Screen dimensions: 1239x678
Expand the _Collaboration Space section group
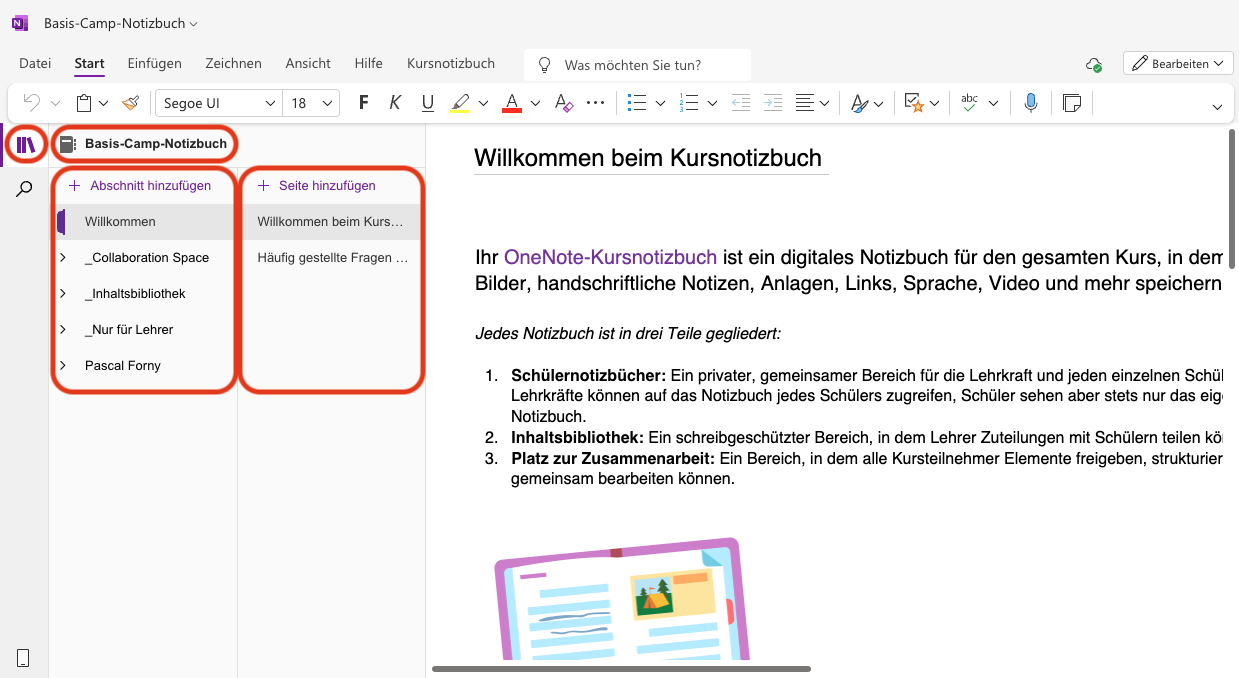tap(62, 257)
